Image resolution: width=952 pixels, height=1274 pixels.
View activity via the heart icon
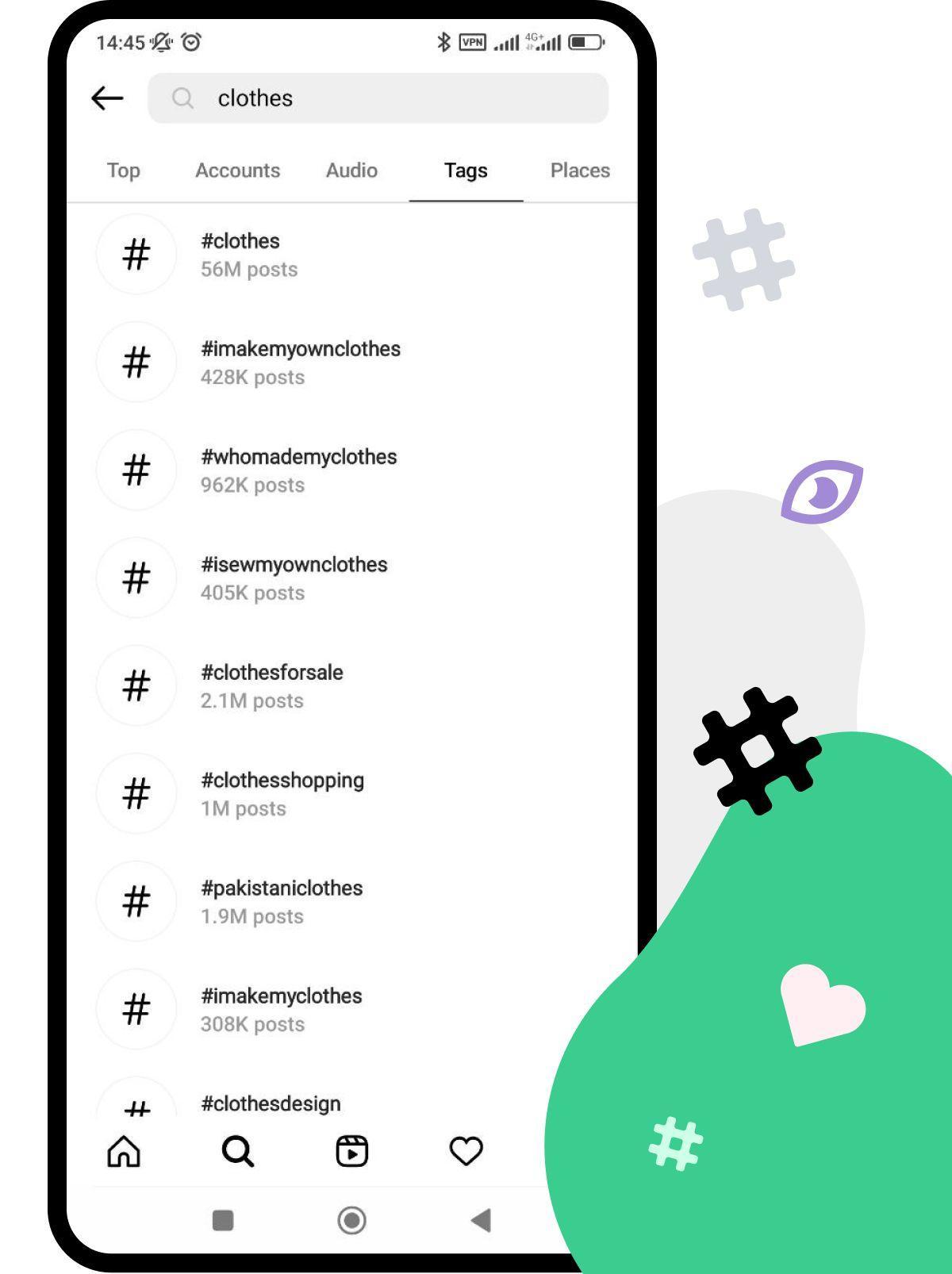coord(466,1152)
